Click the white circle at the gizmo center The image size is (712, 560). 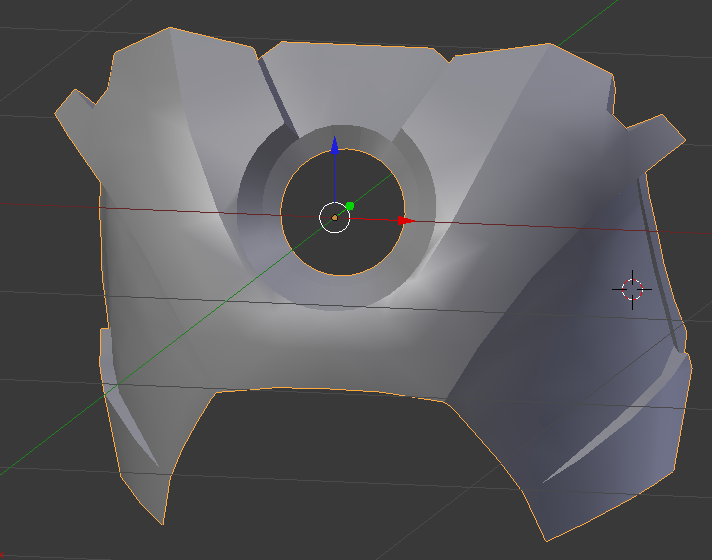335,218
